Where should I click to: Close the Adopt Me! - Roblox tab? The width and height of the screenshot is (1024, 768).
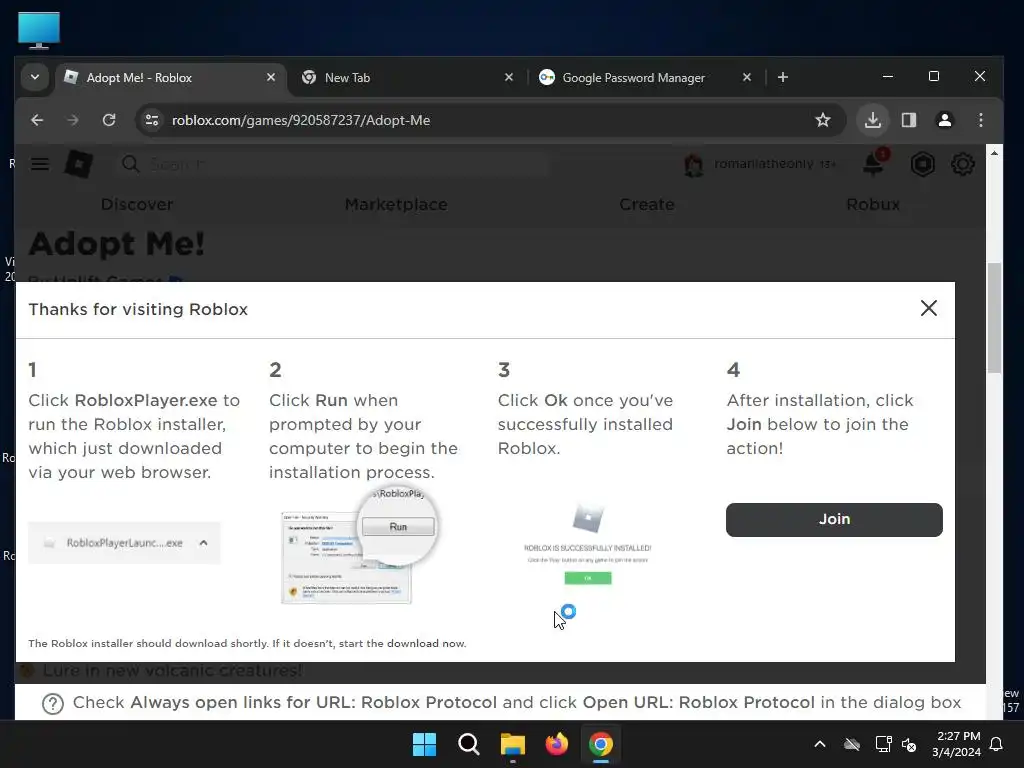pyautogui.click(x=271, y=78)
